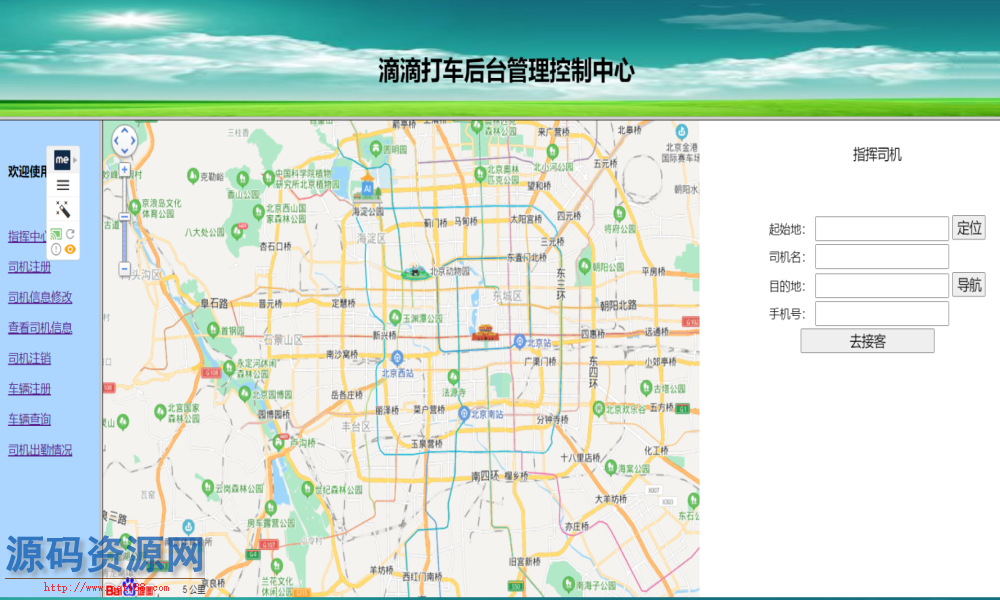This screenshot has height=600, width=1000.
Task: Click the 指挥司机 heading text
Action: pyautogui.click(x=877, y=154)
